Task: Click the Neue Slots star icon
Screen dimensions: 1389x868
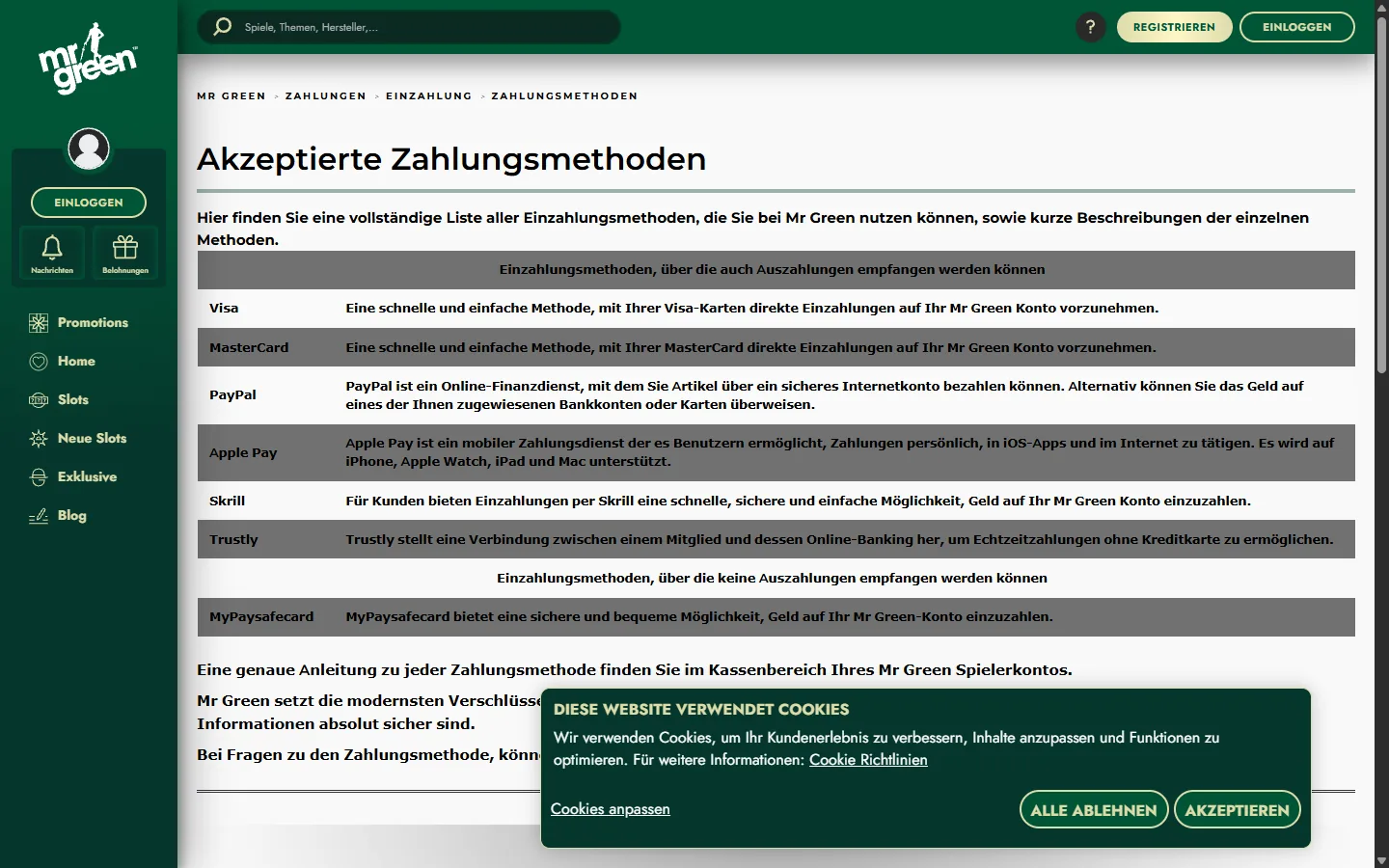Action: (x=39, y=439)
